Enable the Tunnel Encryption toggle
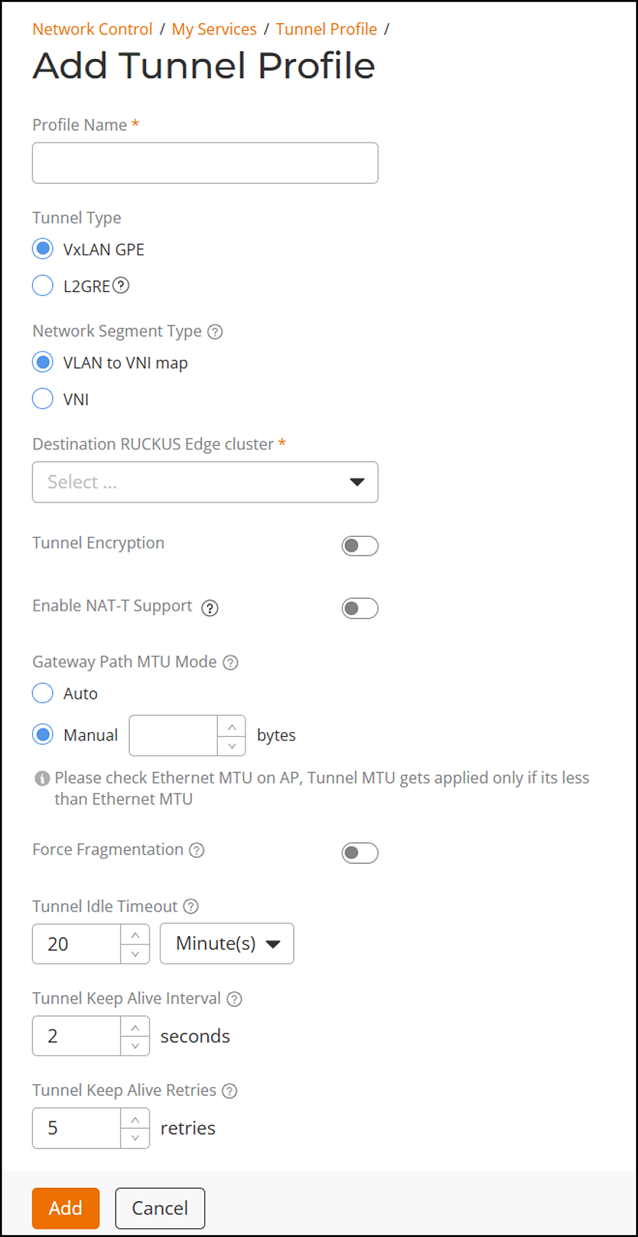This screenshot has height=1237, width=638. [360, 546]
